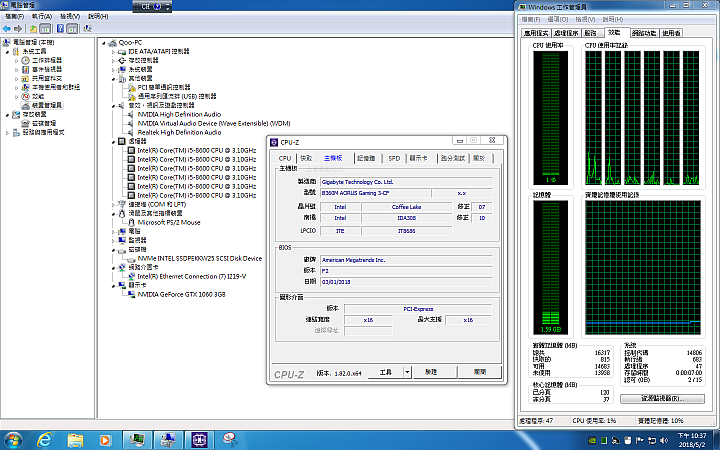Click warning icon of PCI simple communications controller

click(x=132, y=87)
